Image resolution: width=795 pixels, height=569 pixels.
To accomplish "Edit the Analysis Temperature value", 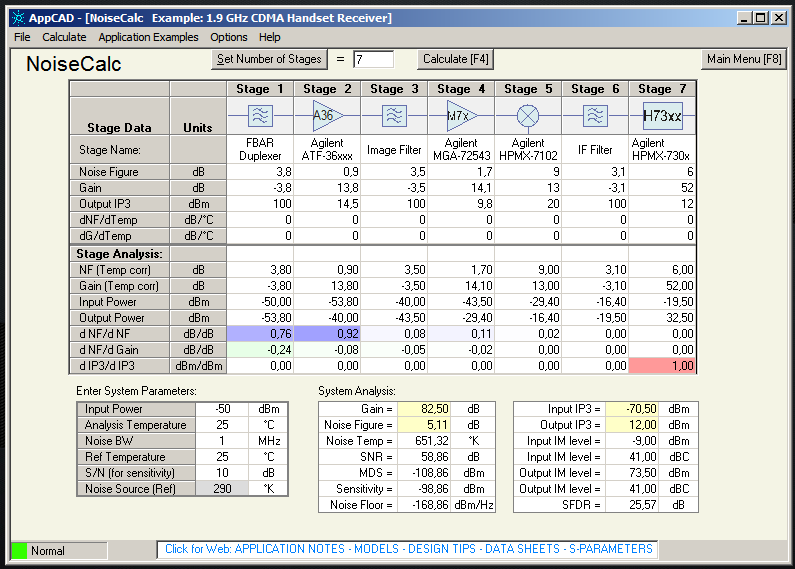I will coord(222,425).
